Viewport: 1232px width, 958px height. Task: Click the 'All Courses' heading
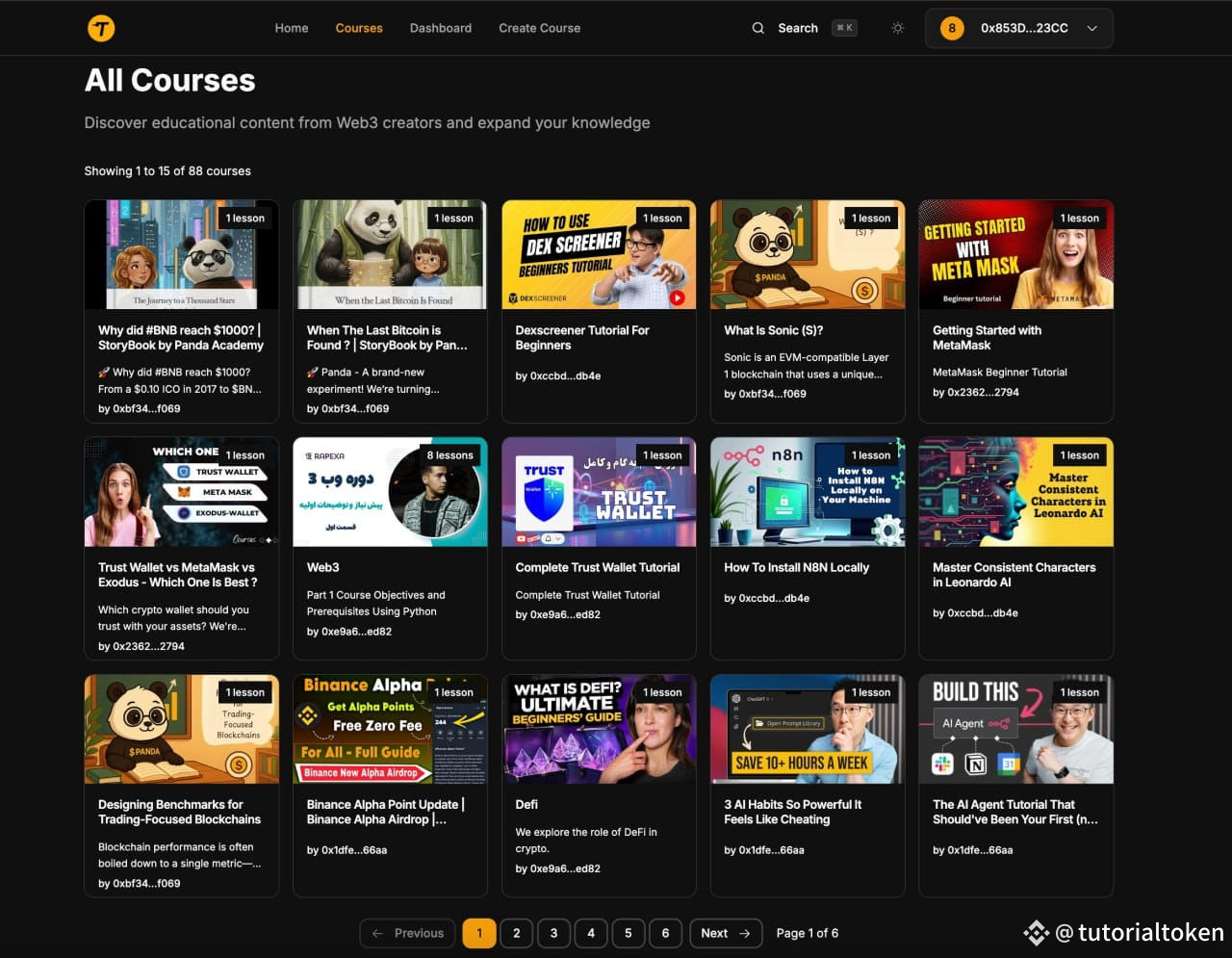pos(170,80)
